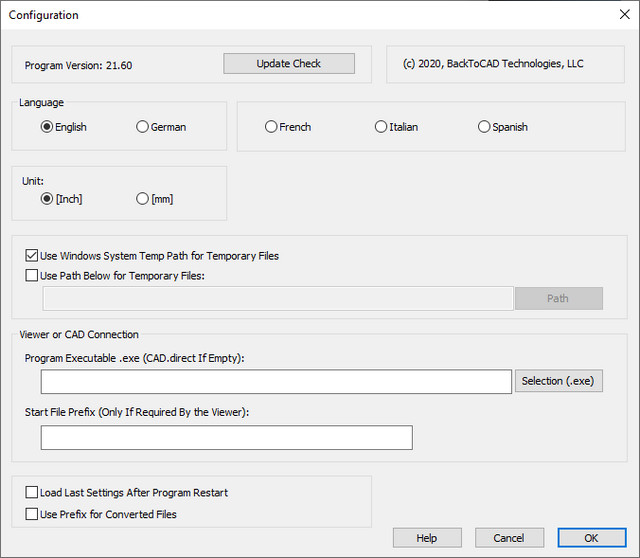
Task: Click the Update Check button
Action: click(x=289, y=63)
